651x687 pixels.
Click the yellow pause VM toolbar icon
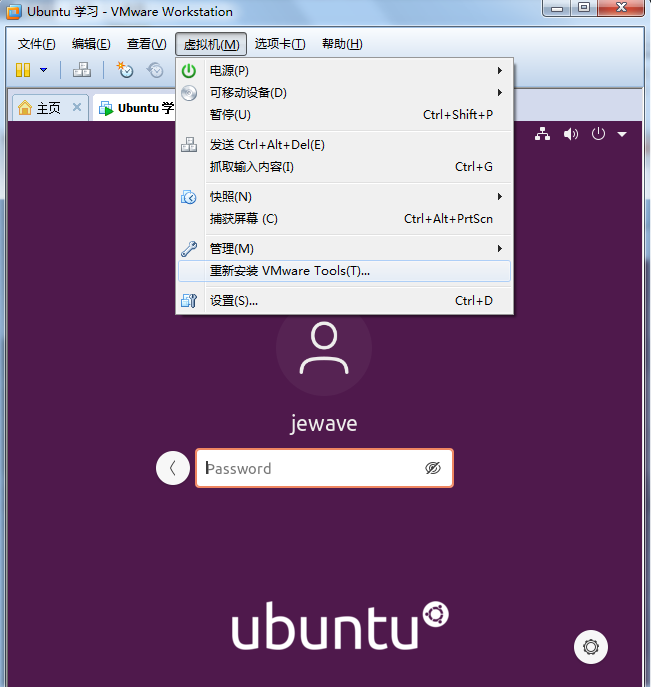[x=23, y=70]
